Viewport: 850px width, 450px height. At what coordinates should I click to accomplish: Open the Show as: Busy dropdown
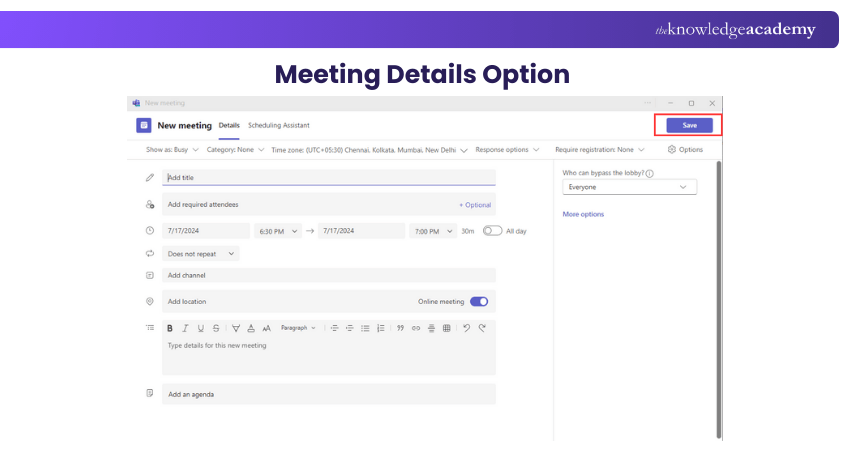pos(172,150)
